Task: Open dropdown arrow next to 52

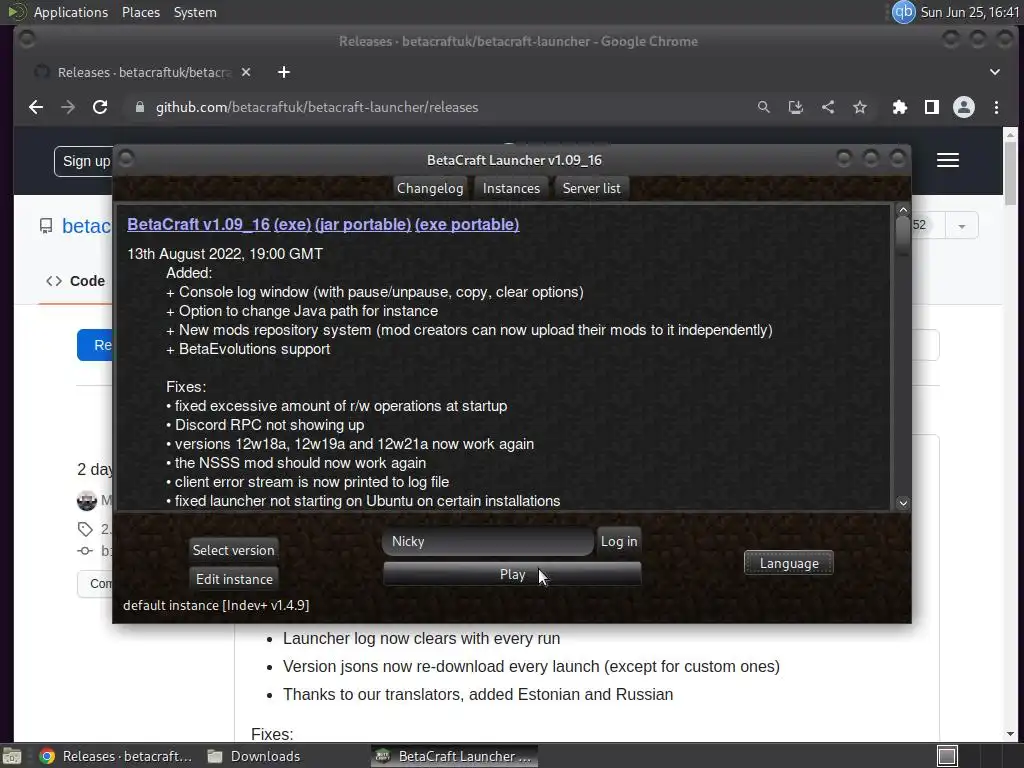Action: 961,226
